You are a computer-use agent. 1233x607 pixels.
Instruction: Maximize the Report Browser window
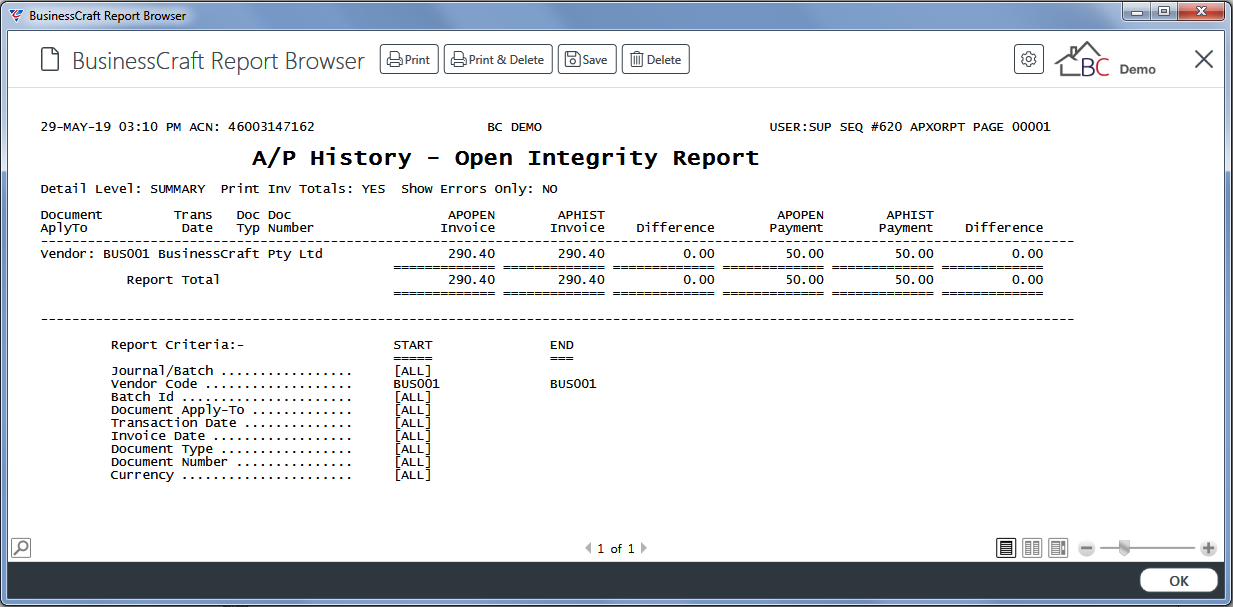click(x=1163, y=11)
